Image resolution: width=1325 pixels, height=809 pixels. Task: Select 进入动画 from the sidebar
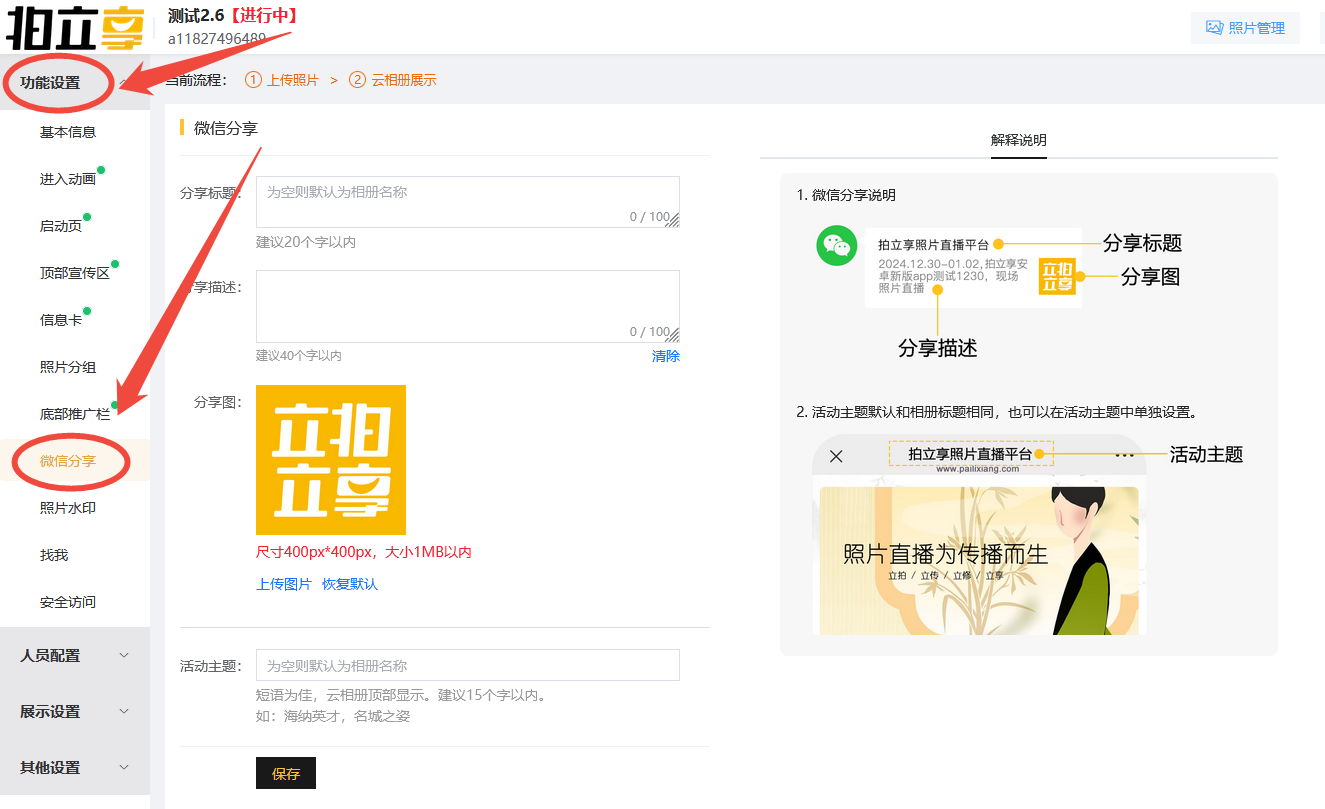coord(67,178)
